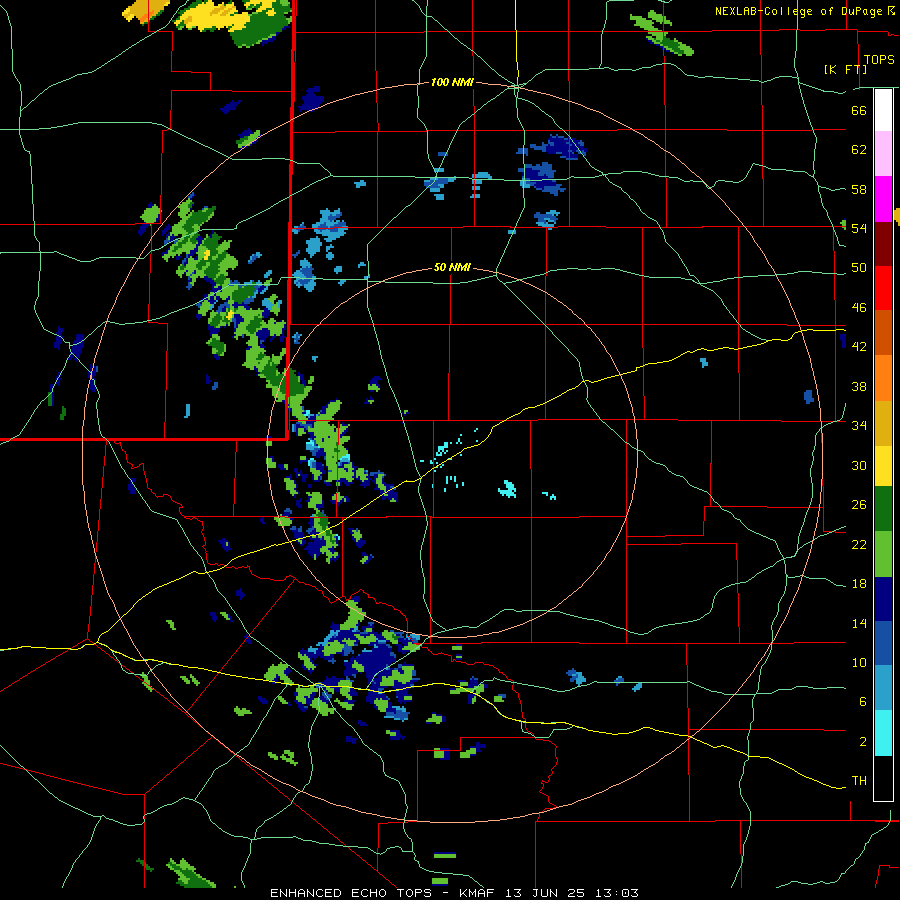Select the magenta segment in the color scale
Viewport: 900px width, 900px height.
pyautogui.click(x=883, y=199)
